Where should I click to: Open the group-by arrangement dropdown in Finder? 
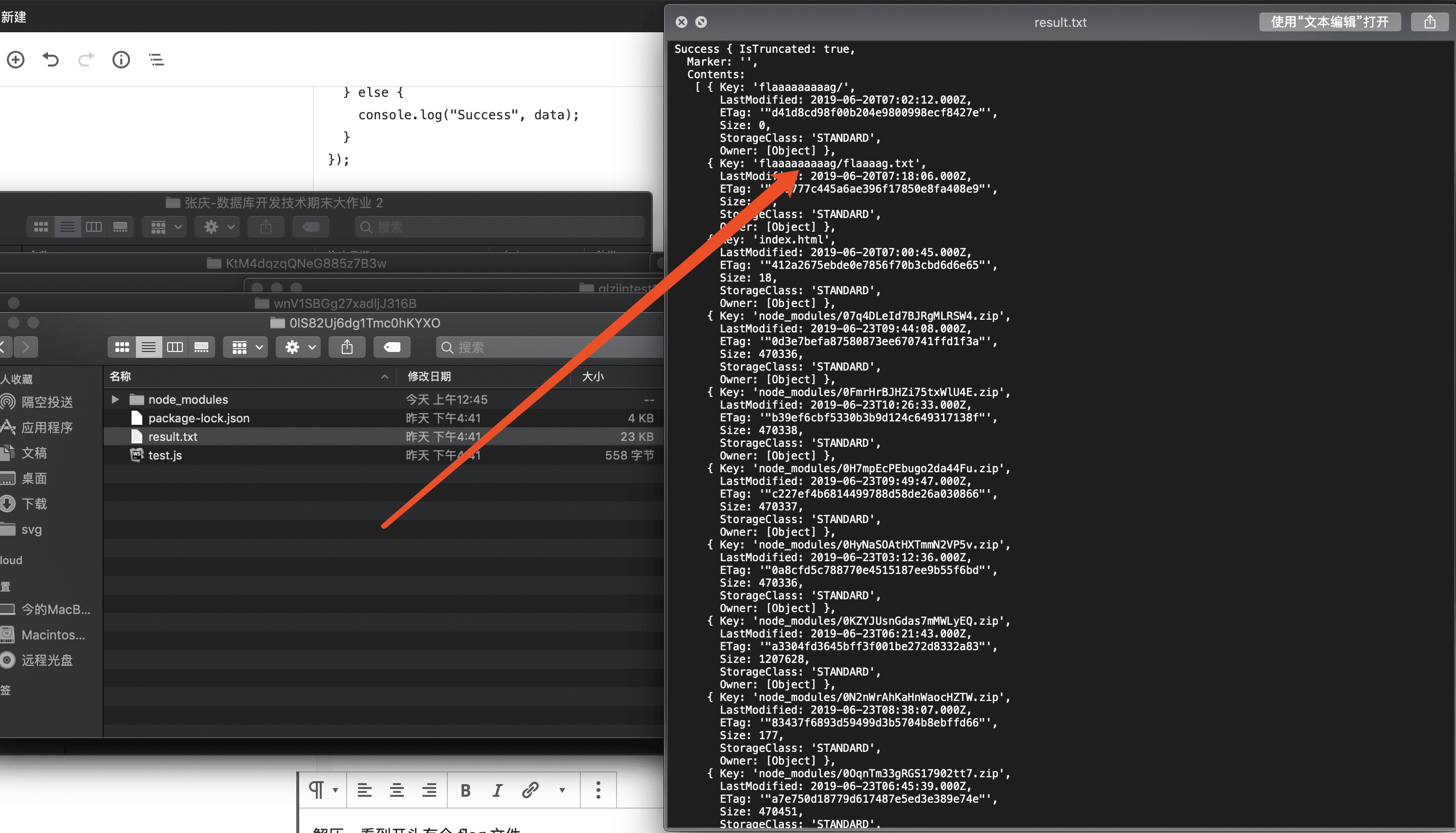[246, 347]
